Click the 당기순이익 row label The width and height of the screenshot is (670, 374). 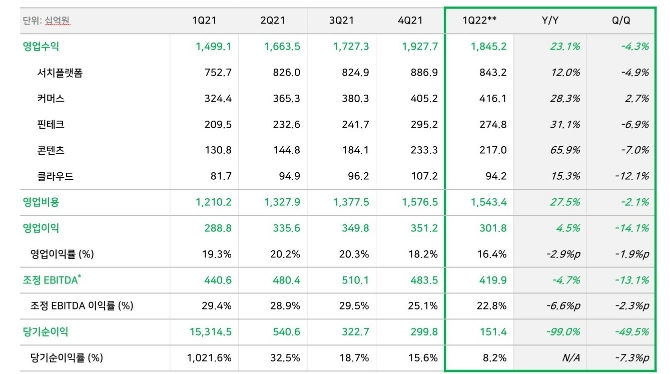[x=45, y=332]
